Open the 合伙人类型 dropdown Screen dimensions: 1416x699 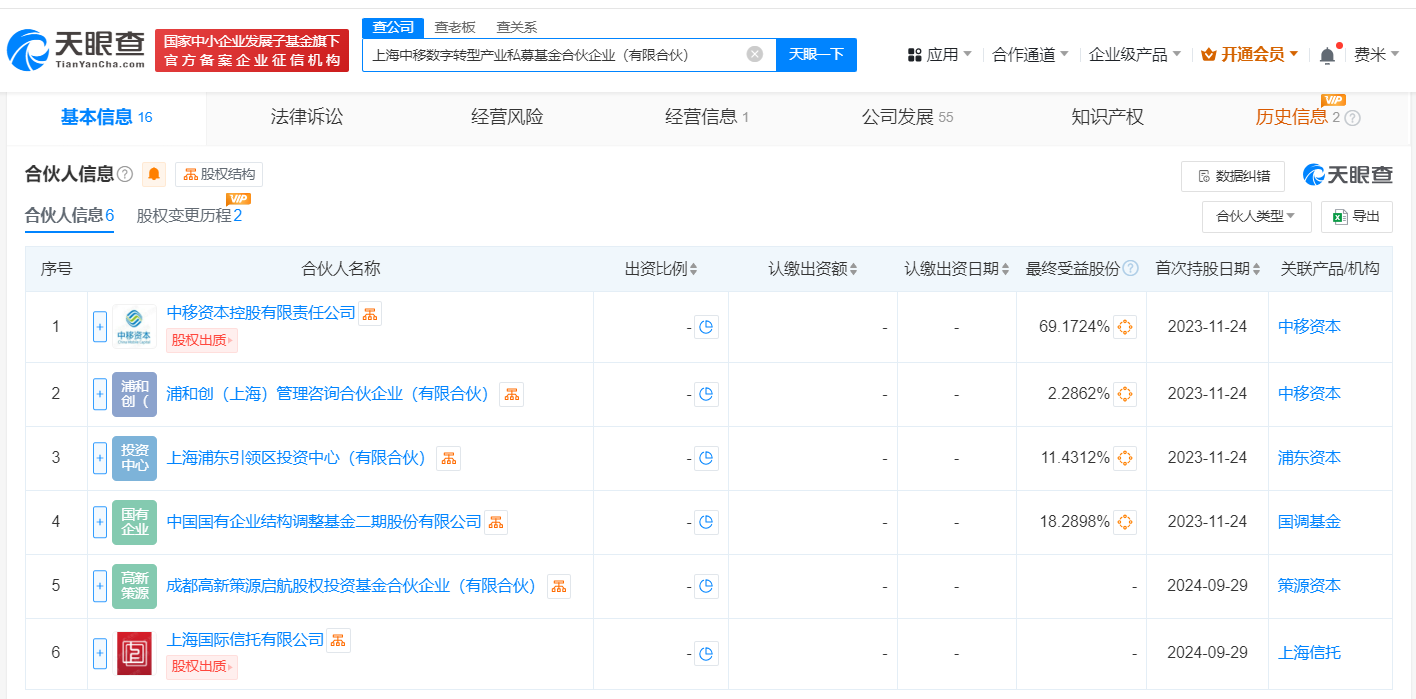(1256, 216)
